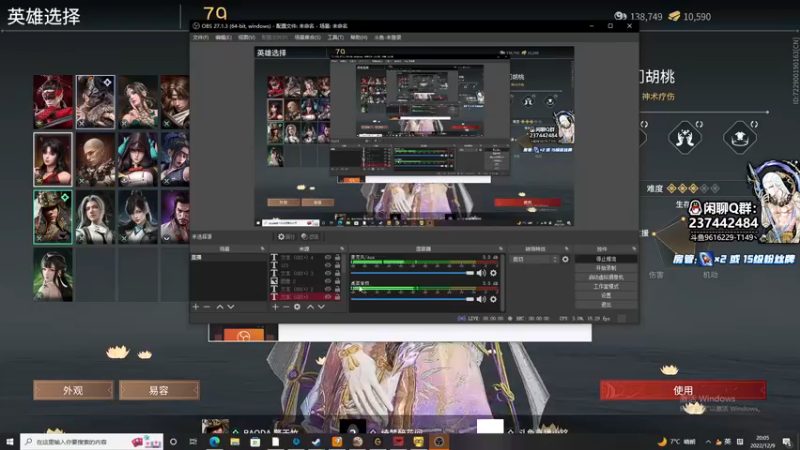Click the source filters button
This screenshot has width=800, height=450.
pos(310,237)
